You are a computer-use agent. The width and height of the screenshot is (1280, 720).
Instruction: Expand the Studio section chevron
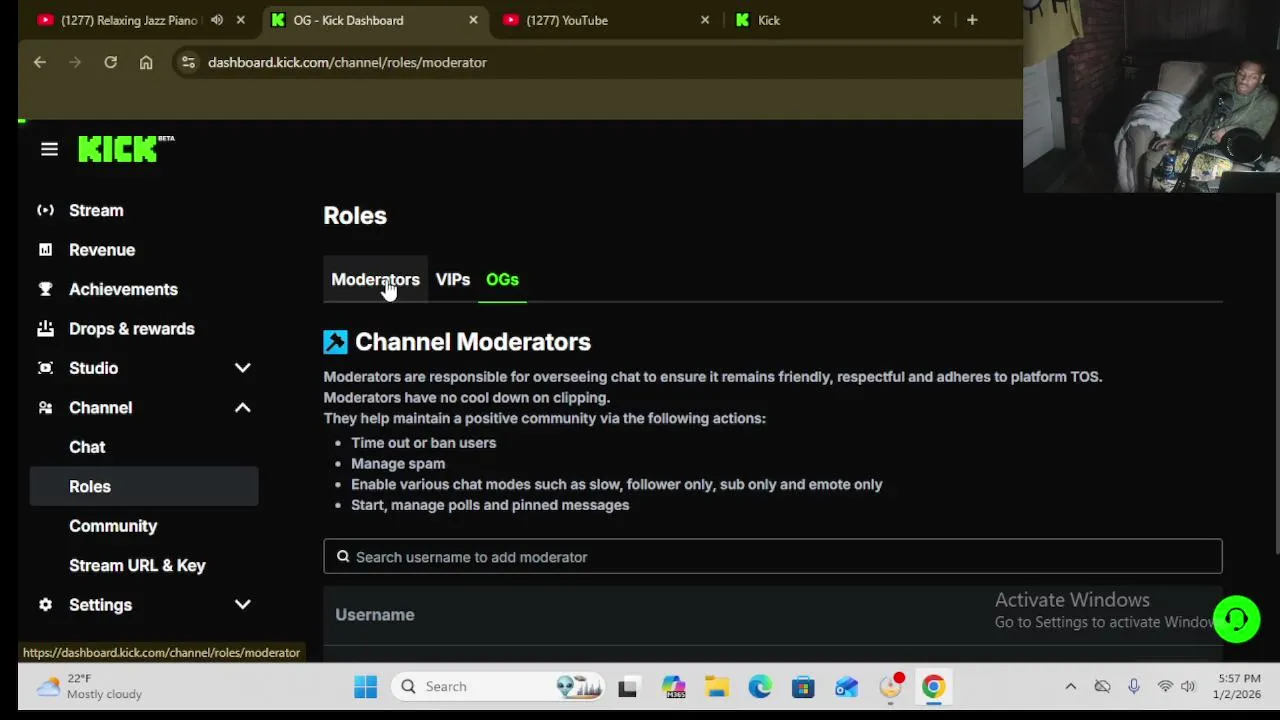[242, 368]
